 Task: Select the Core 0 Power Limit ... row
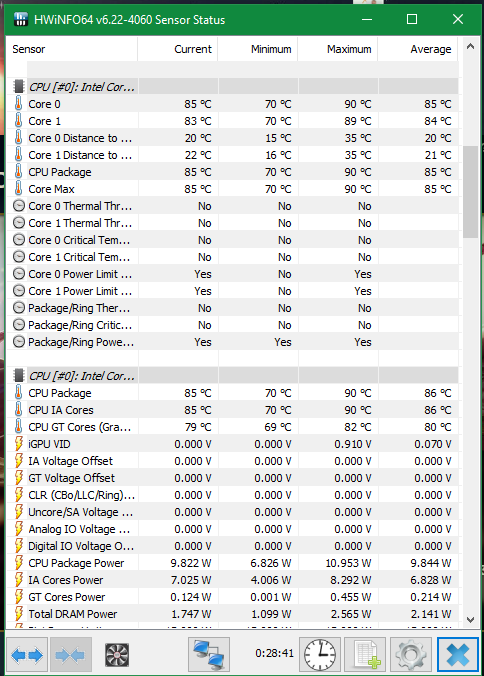click(x=233, y=274)
